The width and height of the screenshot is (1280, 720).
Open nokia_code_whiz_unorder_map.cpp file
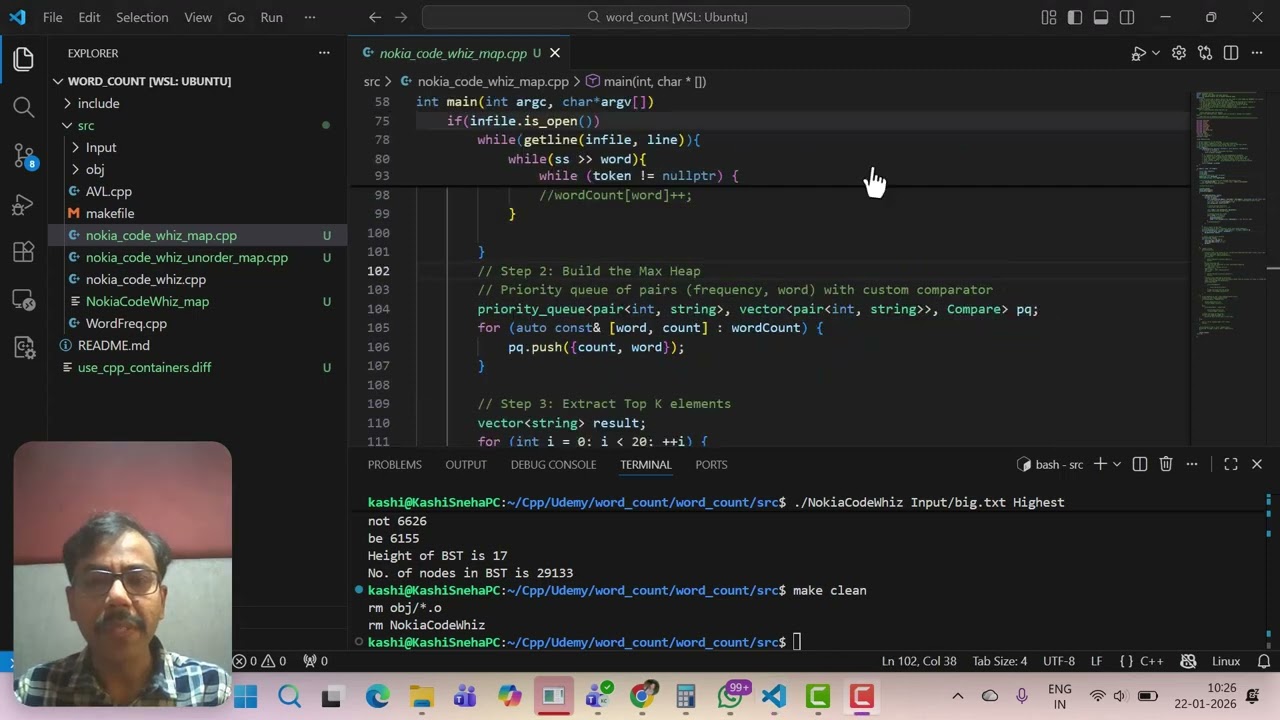tap(186, 257)
